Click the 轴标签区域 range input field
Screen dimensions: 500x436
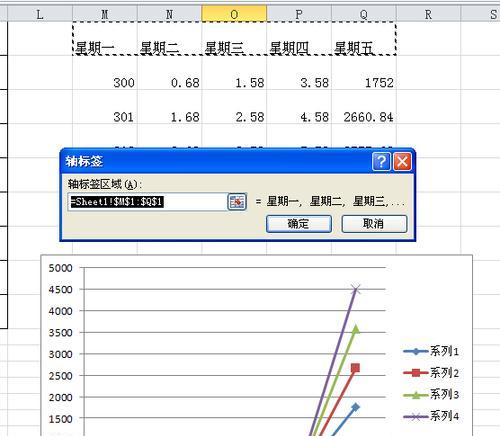pyautogui.click(x=147, y=202)
